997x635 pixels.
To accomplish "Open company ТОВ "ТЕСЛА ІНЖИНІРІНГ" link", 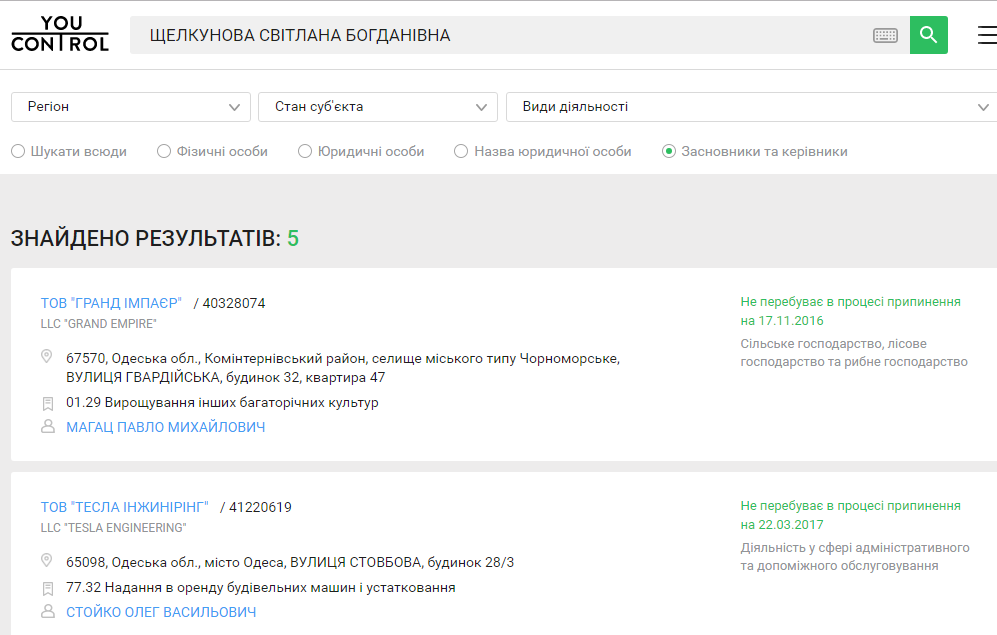I will click(x=125, y=507).
